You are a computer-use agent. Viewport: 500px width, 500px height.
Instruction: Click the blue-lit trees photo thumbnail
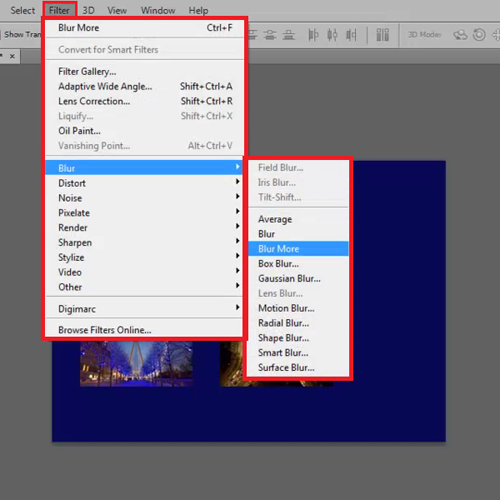(x=136, y=363)
